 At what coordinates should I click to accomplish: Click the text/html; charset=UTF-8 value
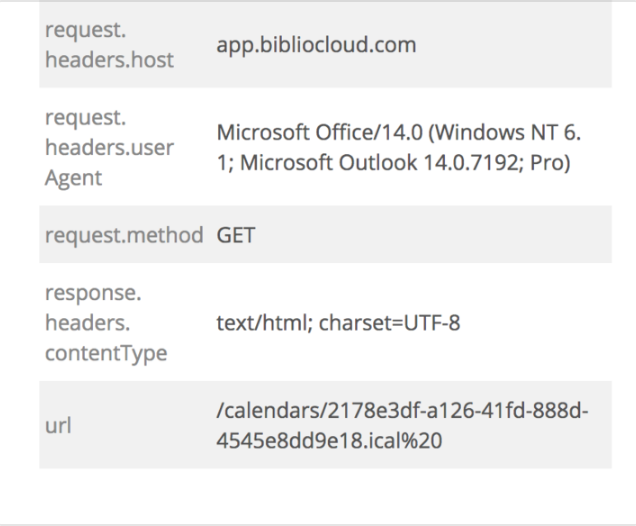337,326
